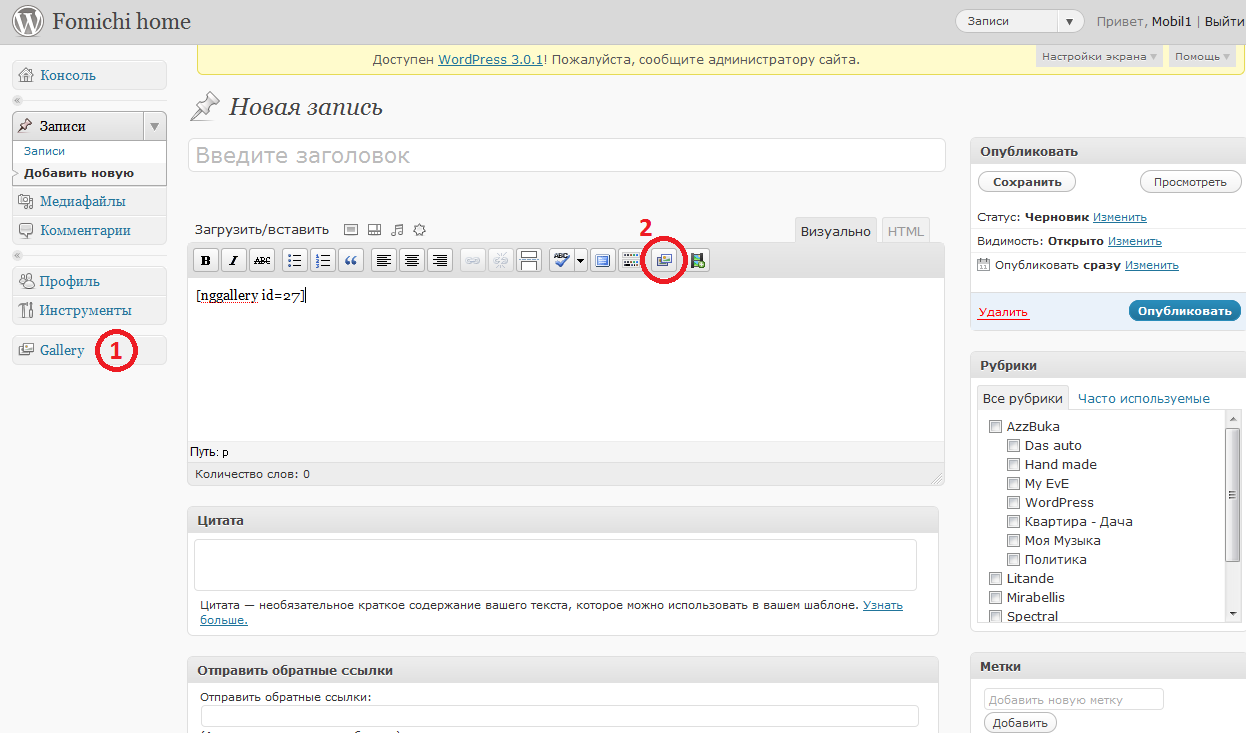Check the Mirabellis category

coord(995,597)
